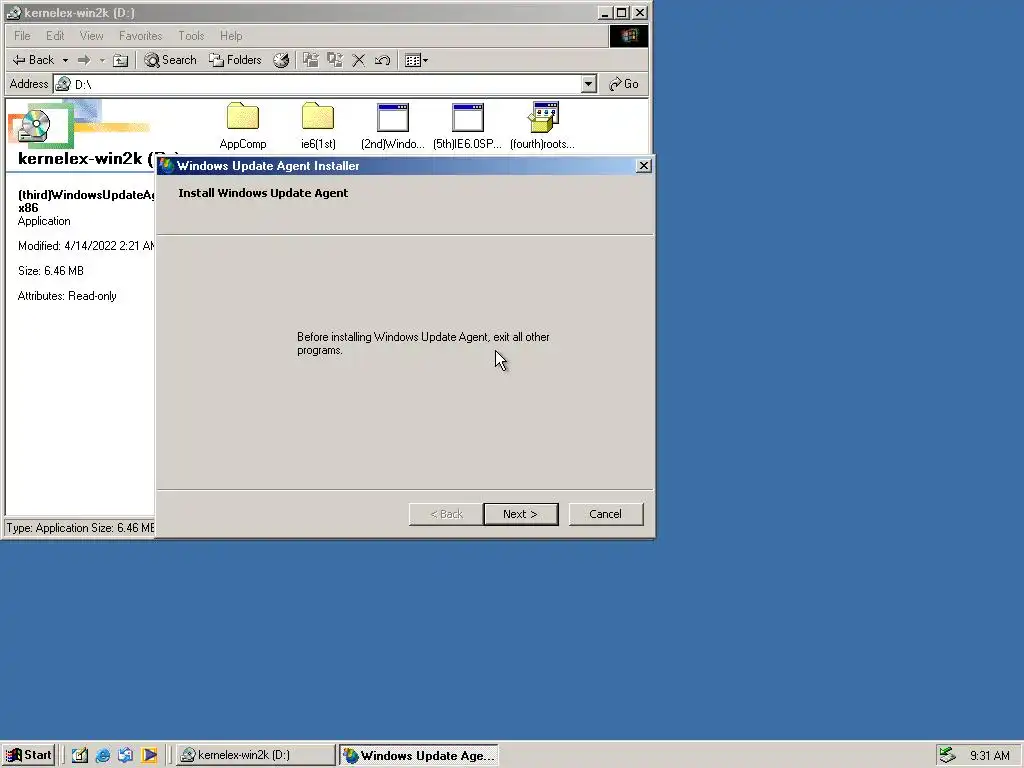Screen dimensions: 1024x768
Task: Maximize the kernelex-win2k Explorer window
Action: 622,12
